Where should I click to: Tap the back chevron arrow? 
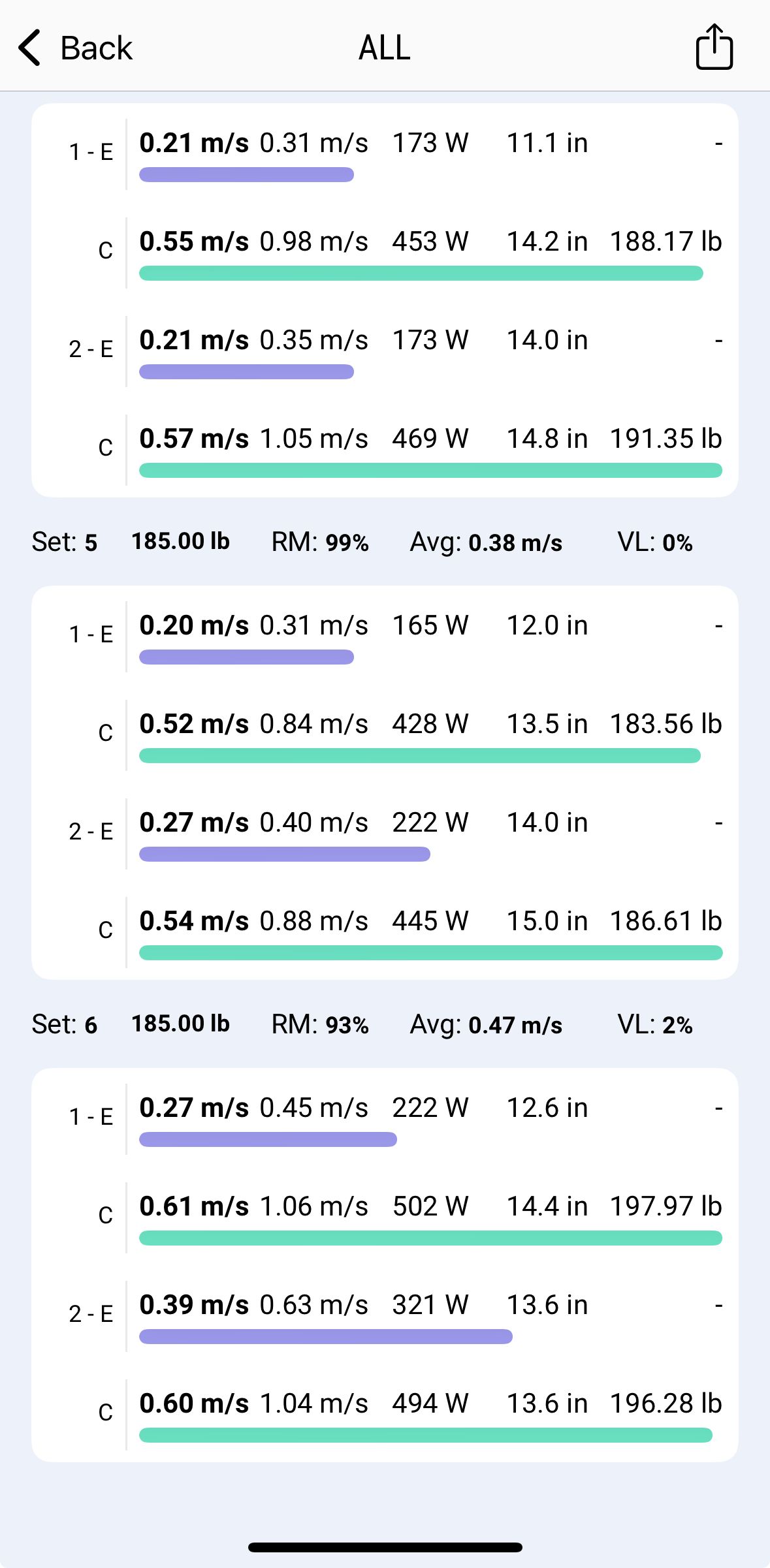pos(30,48)
